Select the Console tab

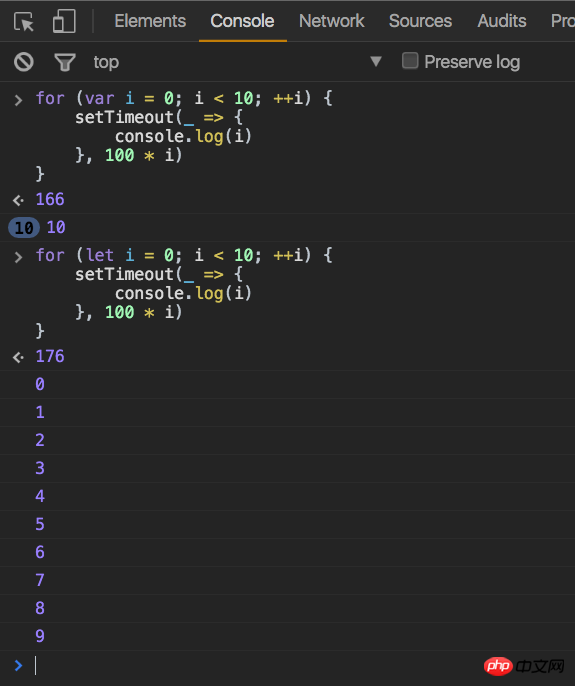pyautogui.click(x=242, y=21)
